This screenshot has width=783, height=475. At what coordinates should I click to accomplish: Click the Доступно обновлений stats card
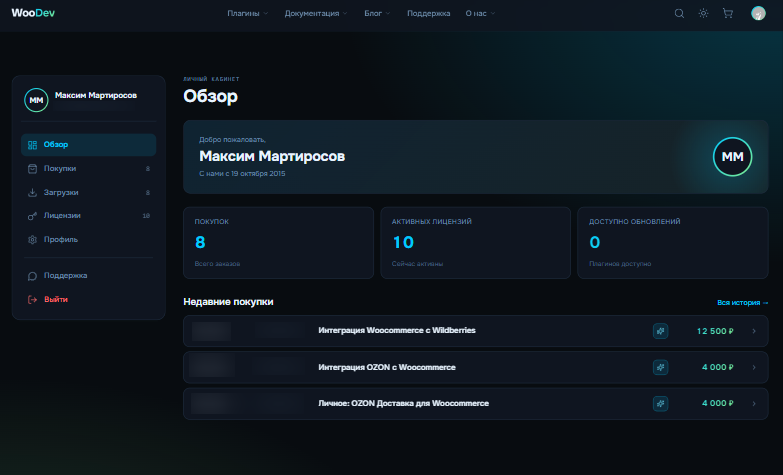click(673, 243)
